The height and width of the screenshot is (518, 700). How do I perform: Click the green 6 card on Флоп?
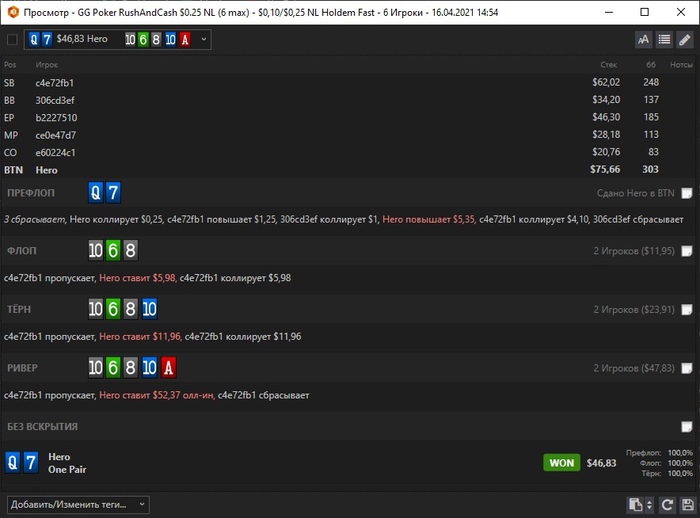tap(113, 251)
